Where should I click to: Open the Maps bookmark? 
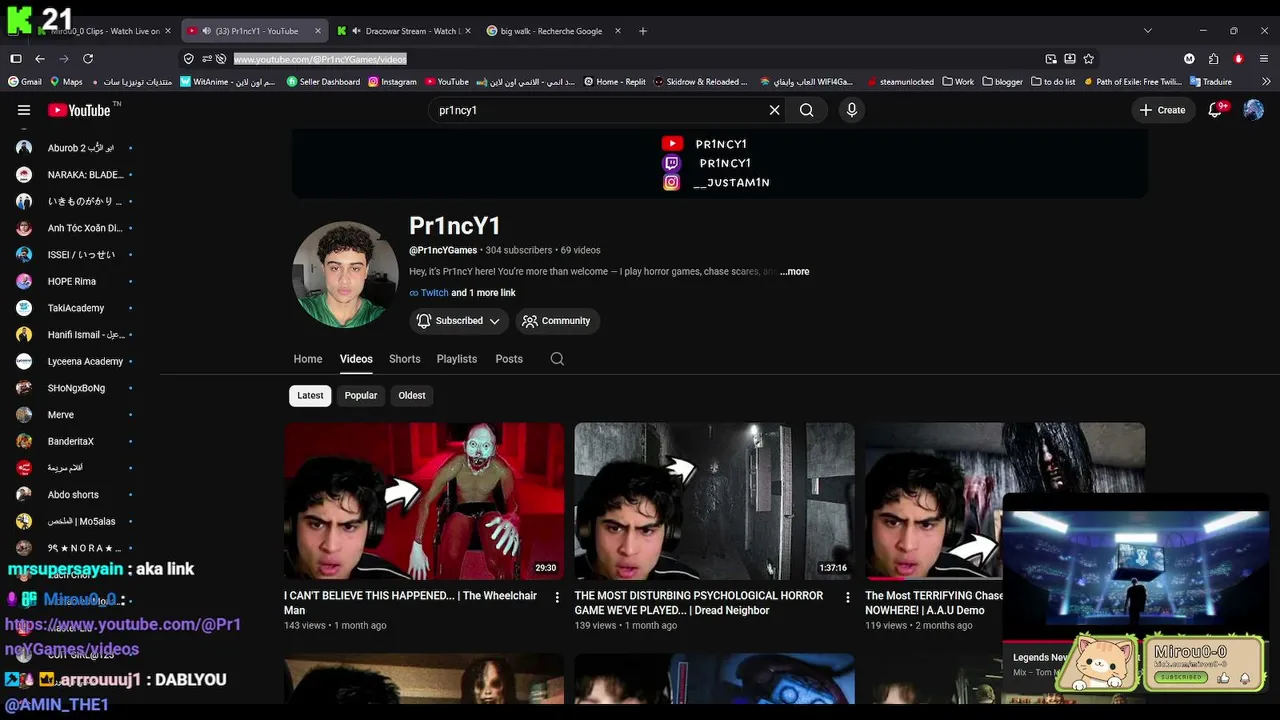click(x=65, y=82)
